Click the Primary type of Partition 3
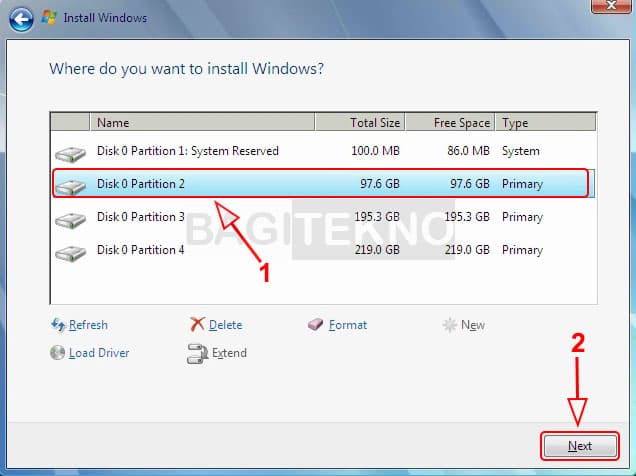This screenshot has width=636, height=476. tap(522, 217)
